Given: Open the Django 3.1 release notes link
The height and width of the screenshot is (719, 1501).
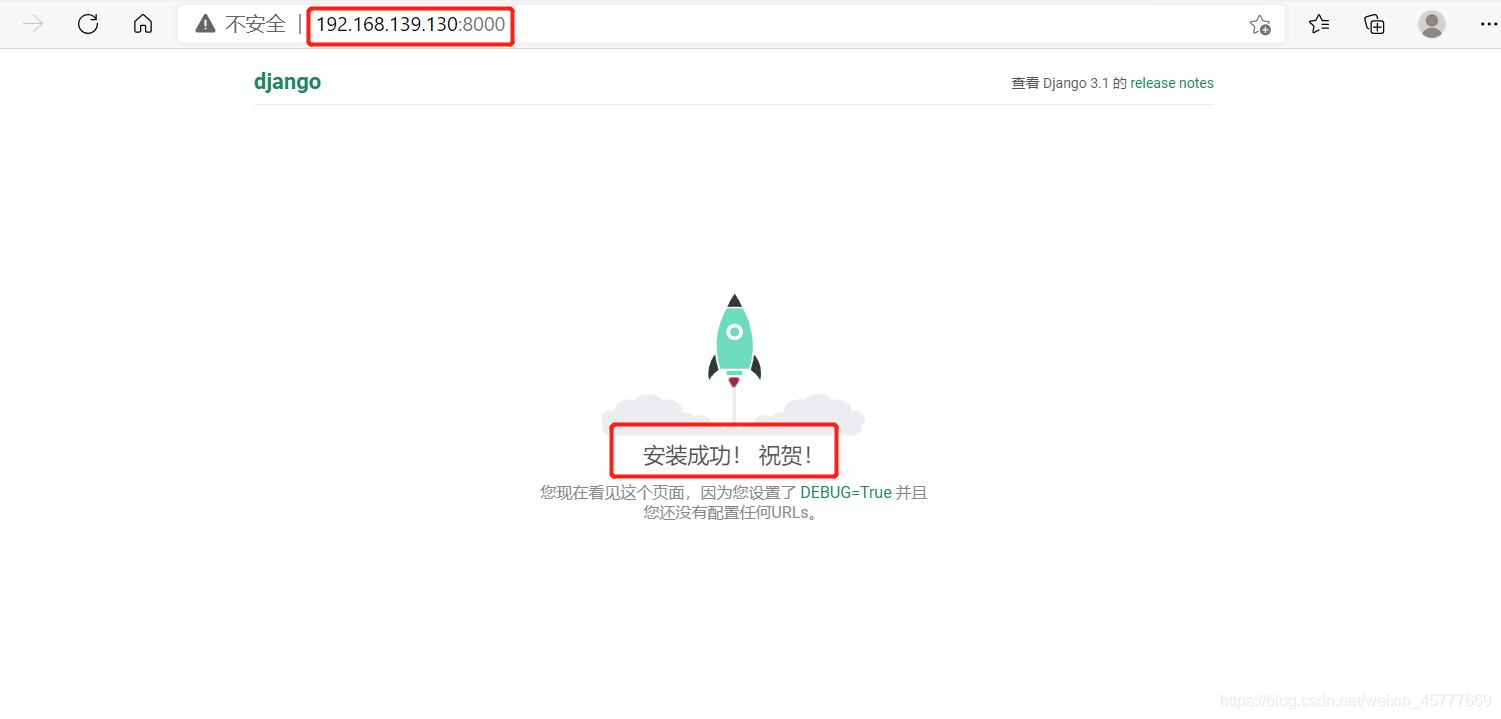Looking at the screenshot, I should (x=1171, y=83).
